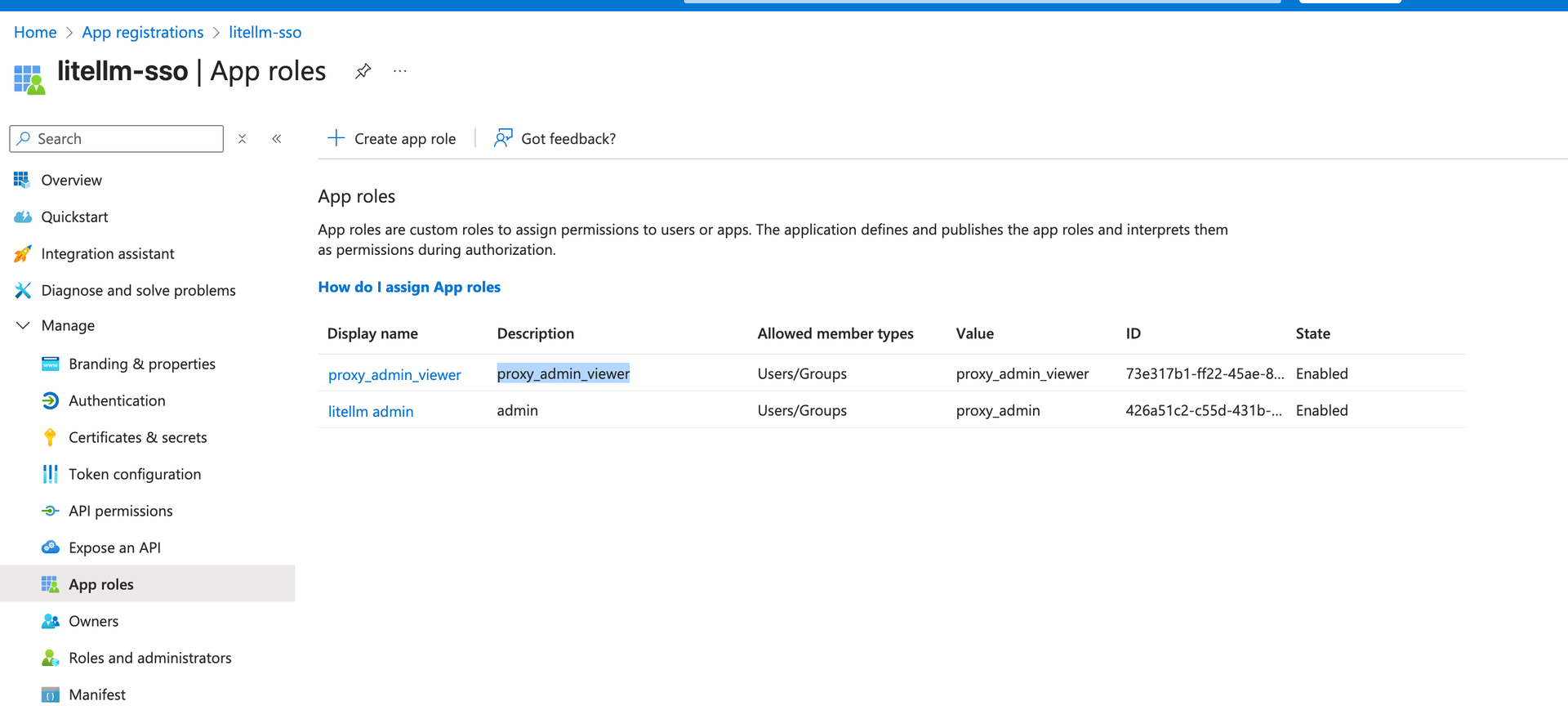This screenshot has width=1568, height=706.
Task: Click the Allowed member types column header
Action: point(835,333)
